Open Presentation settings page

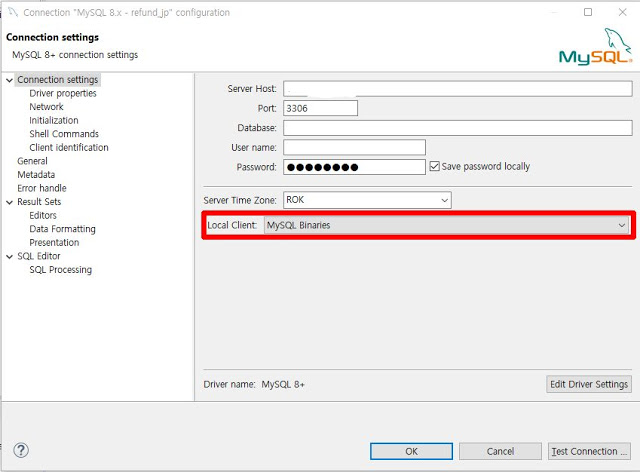[x=54, y=242]
